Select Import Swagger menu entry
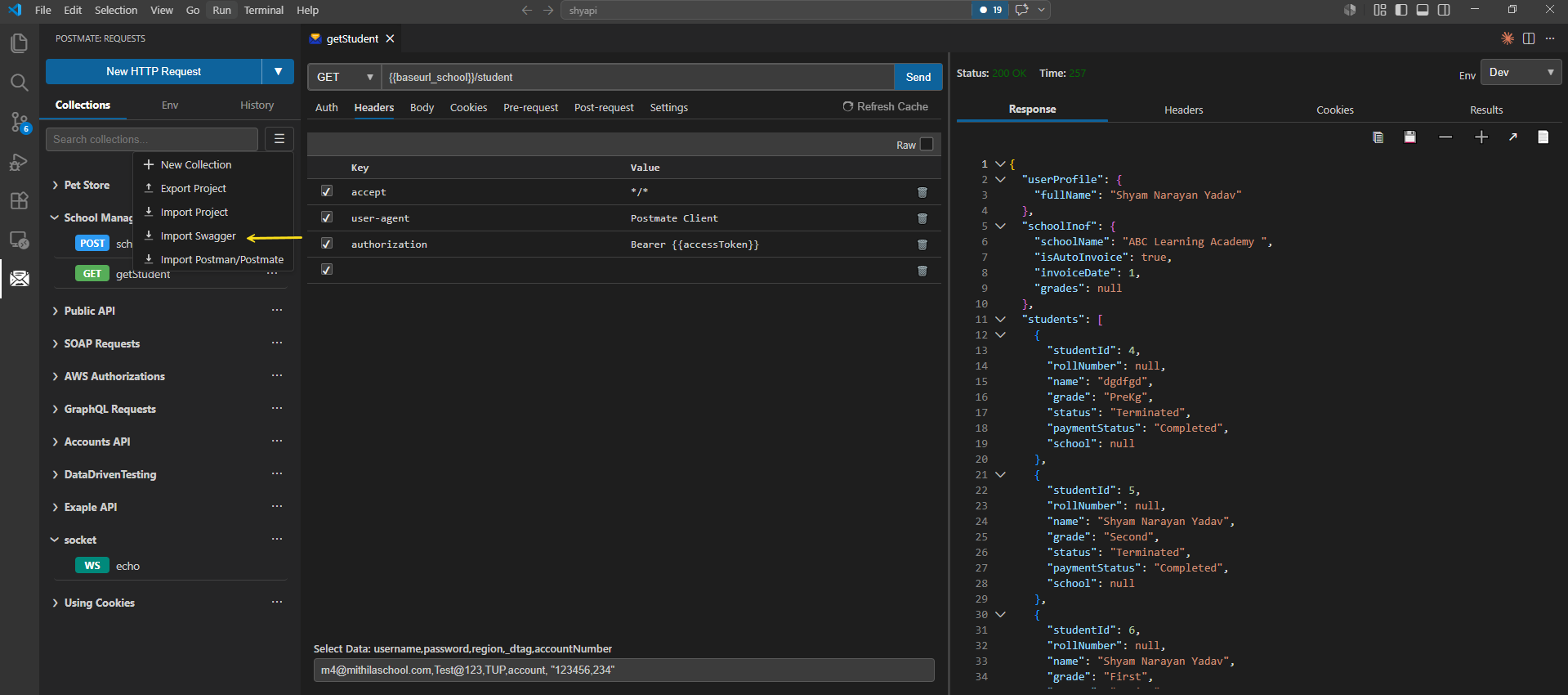Viewport: 1568px width, 695px height. point(199,236)
